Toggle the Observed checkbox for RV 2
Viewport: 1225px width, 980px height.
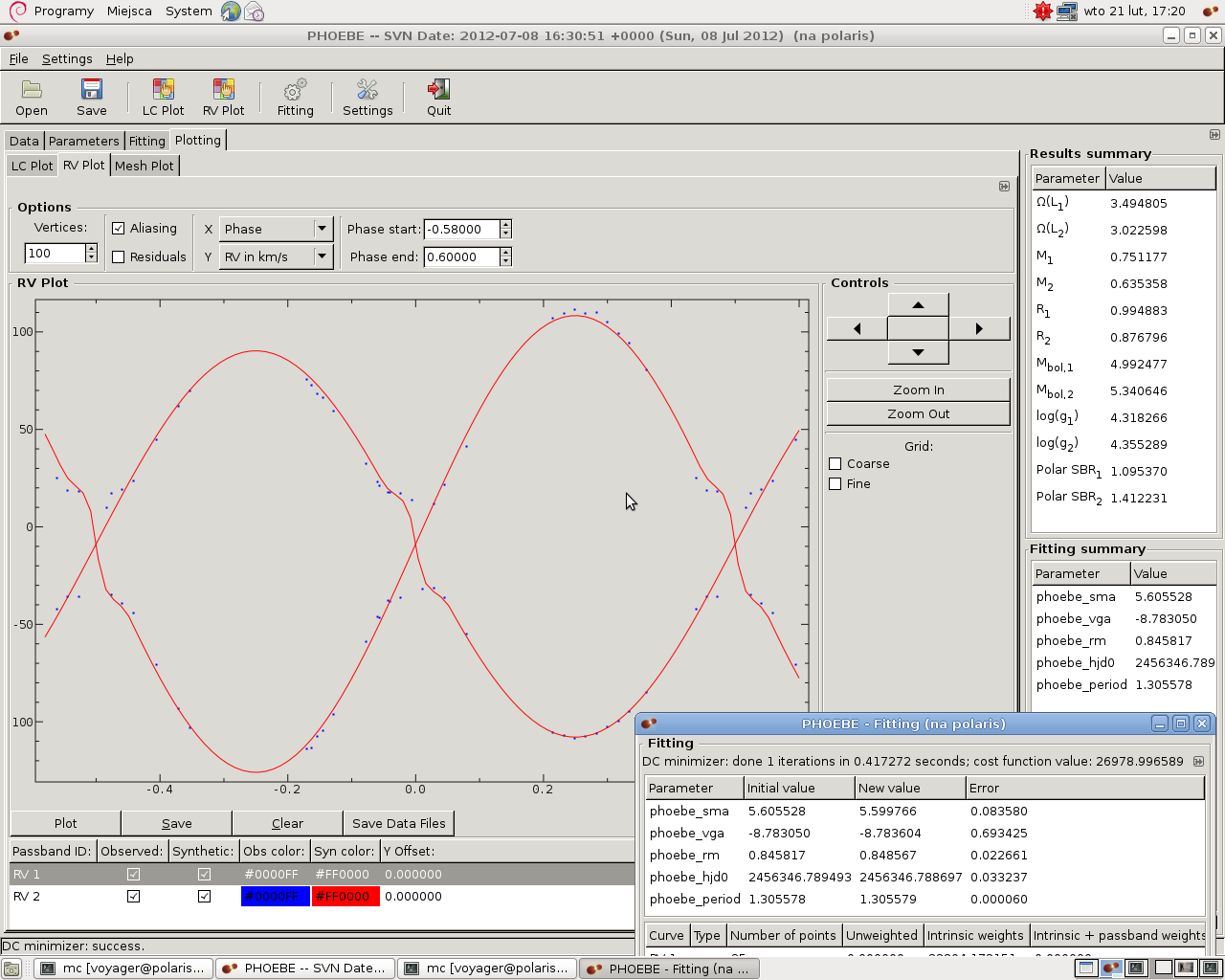click(133, 897)
